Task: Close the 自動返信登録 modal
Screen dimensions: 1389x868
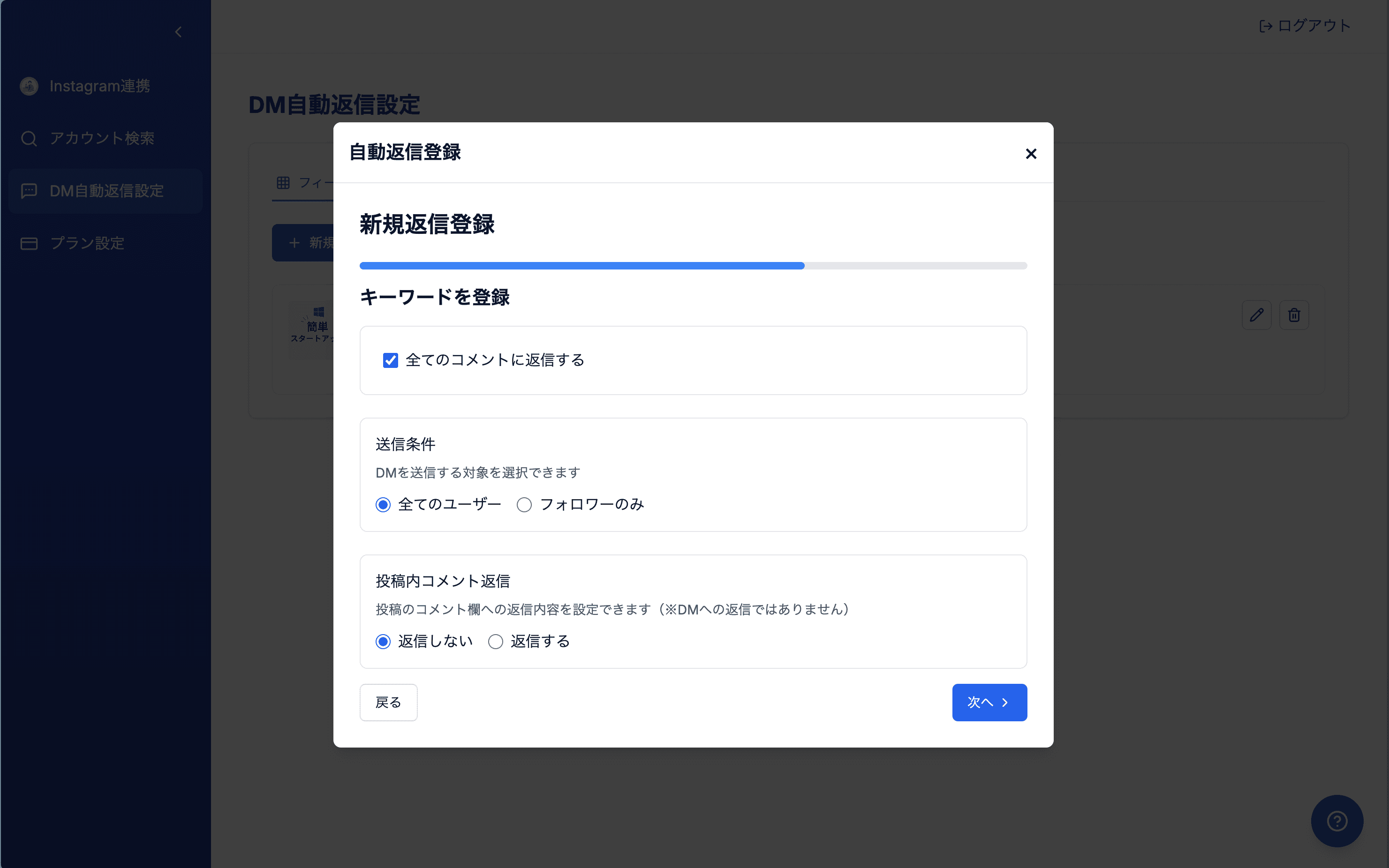Action: pos(1031,153)
